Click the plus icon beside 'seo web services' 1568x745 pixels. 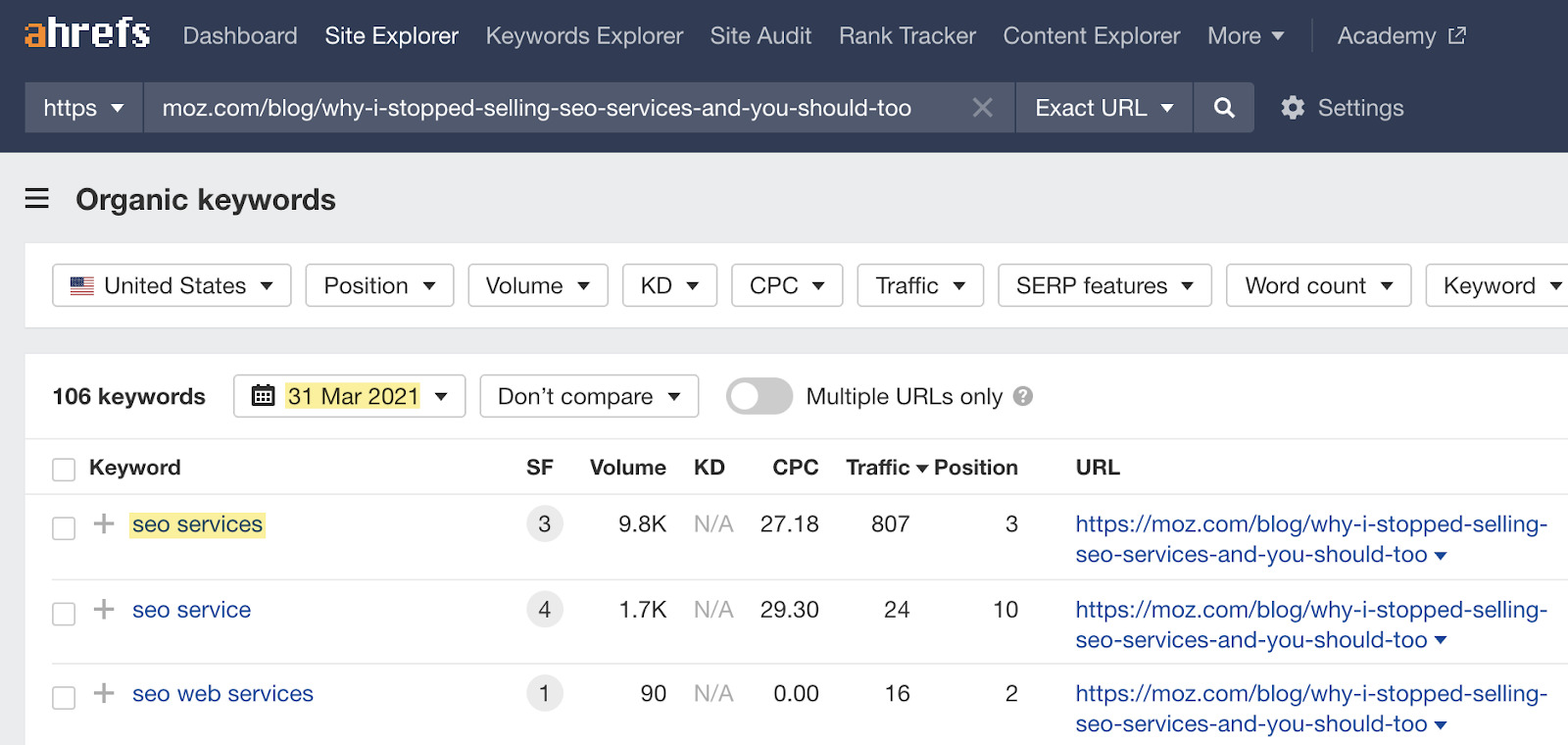pyautogui.click(x=104, y=694)
